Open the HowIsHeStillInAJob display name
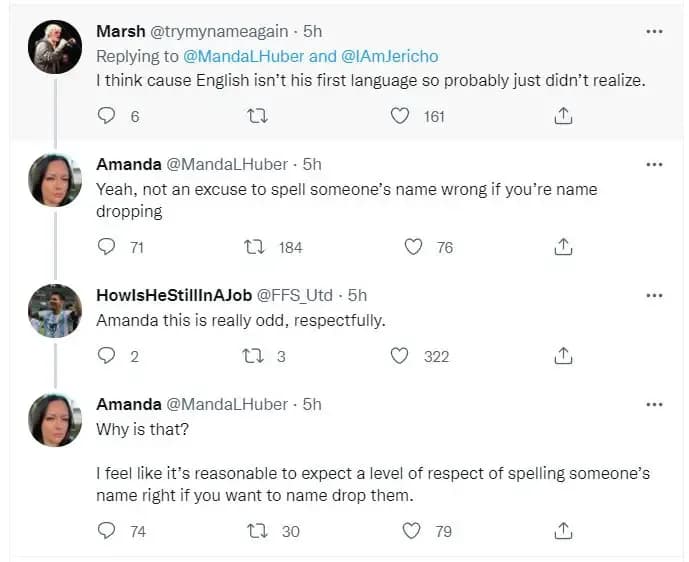The image size is (689, 562). tap(175, 295)
